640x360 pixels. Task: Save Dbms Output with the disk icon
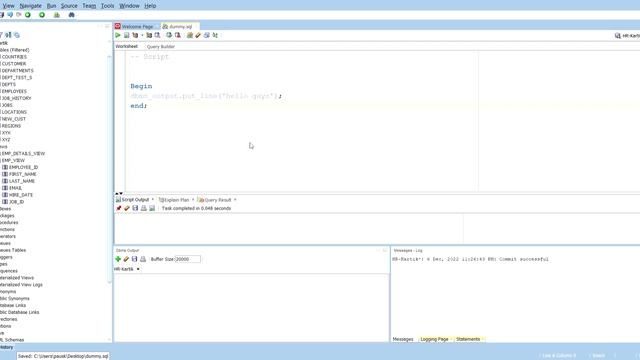[x=134, y=259]
